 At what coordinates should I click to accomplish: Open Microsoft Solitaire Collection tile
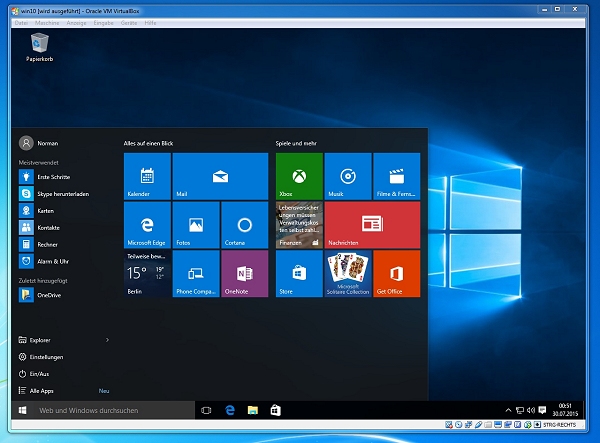[348, 274]
